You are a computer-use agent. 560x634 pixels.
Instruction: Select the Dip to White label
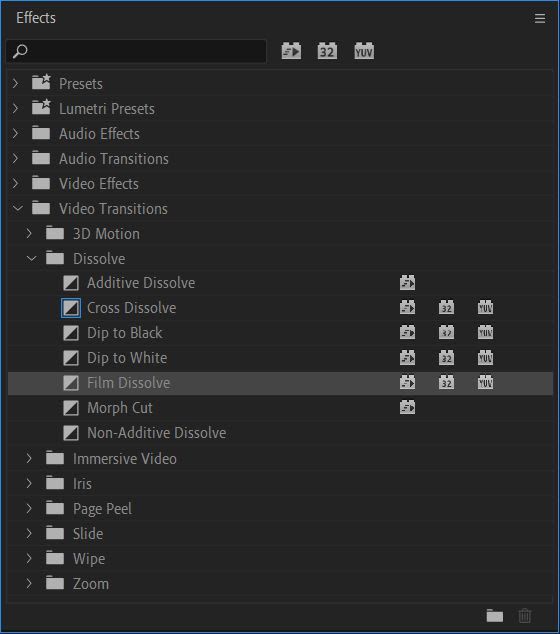(127, 358)
